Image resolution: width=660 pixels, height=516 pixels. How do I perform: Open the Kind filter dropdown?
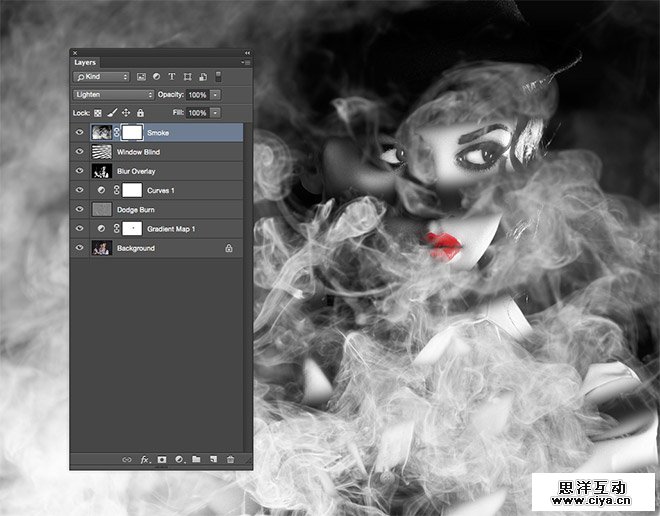point(101,77)
